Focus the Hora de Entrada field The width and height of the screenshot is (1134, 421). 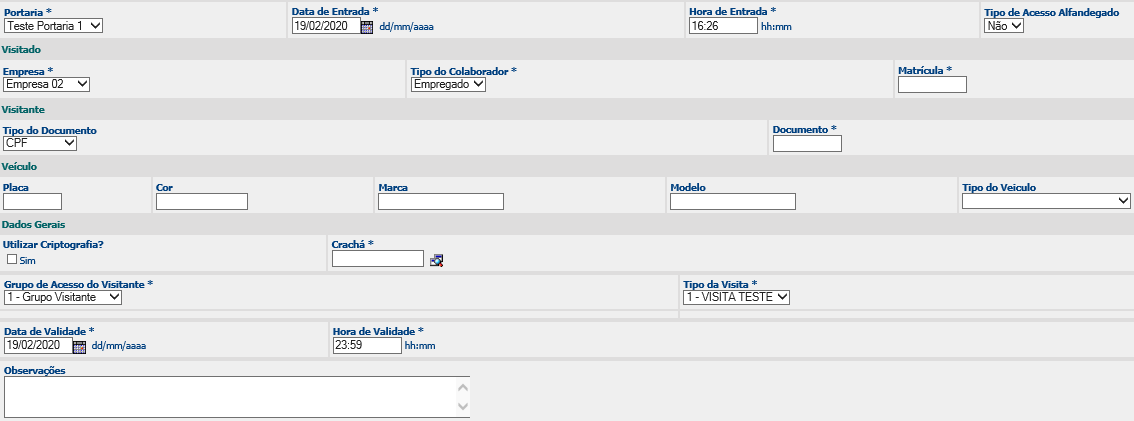(723, 26)
